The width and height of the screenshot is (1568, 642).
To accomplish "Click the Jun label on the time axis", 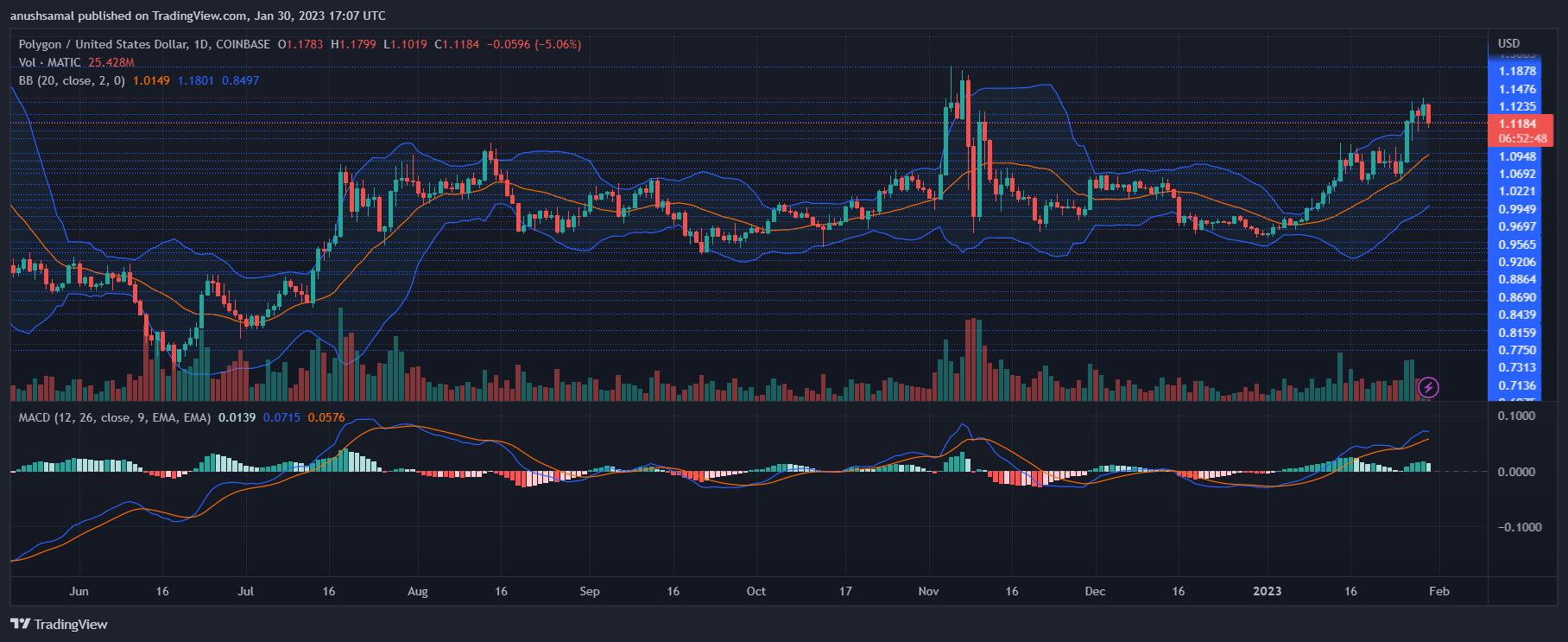I will click(x=79, y=591).
